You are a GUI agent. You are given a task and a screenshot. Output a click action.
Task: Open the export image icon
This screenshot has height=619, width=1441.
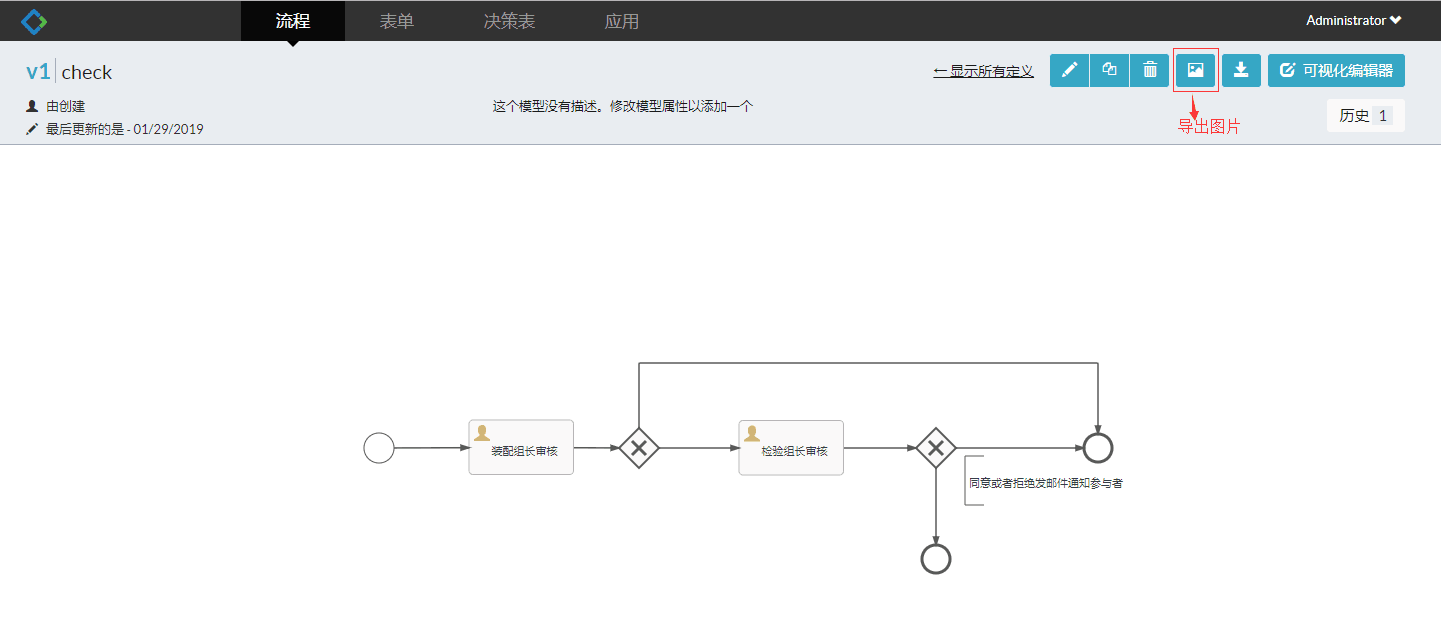(1195, 70)
